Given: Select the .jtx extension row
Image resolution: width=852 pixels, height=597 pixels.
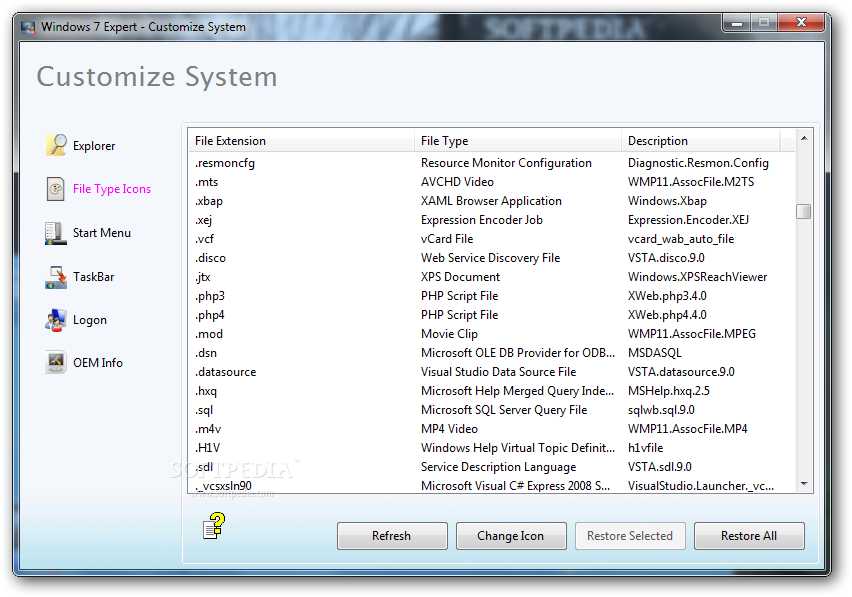Looking at the screenshot, I should [x=491, y=277].
